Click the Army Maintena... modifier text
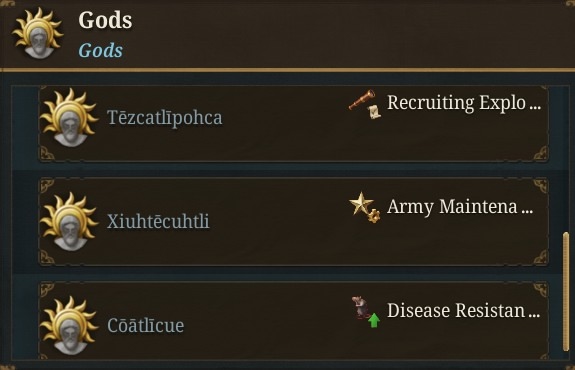This screenshot has width=575, height=370. (x=460, y=206)
